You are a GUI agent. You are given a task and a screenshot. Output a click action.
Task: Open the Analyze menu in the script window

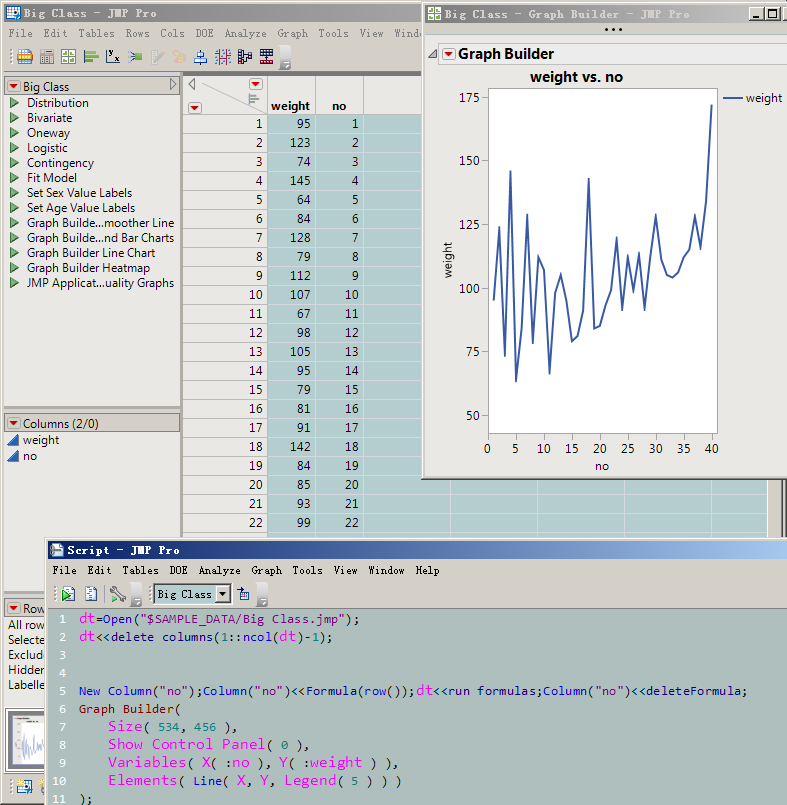pos(219,570)
